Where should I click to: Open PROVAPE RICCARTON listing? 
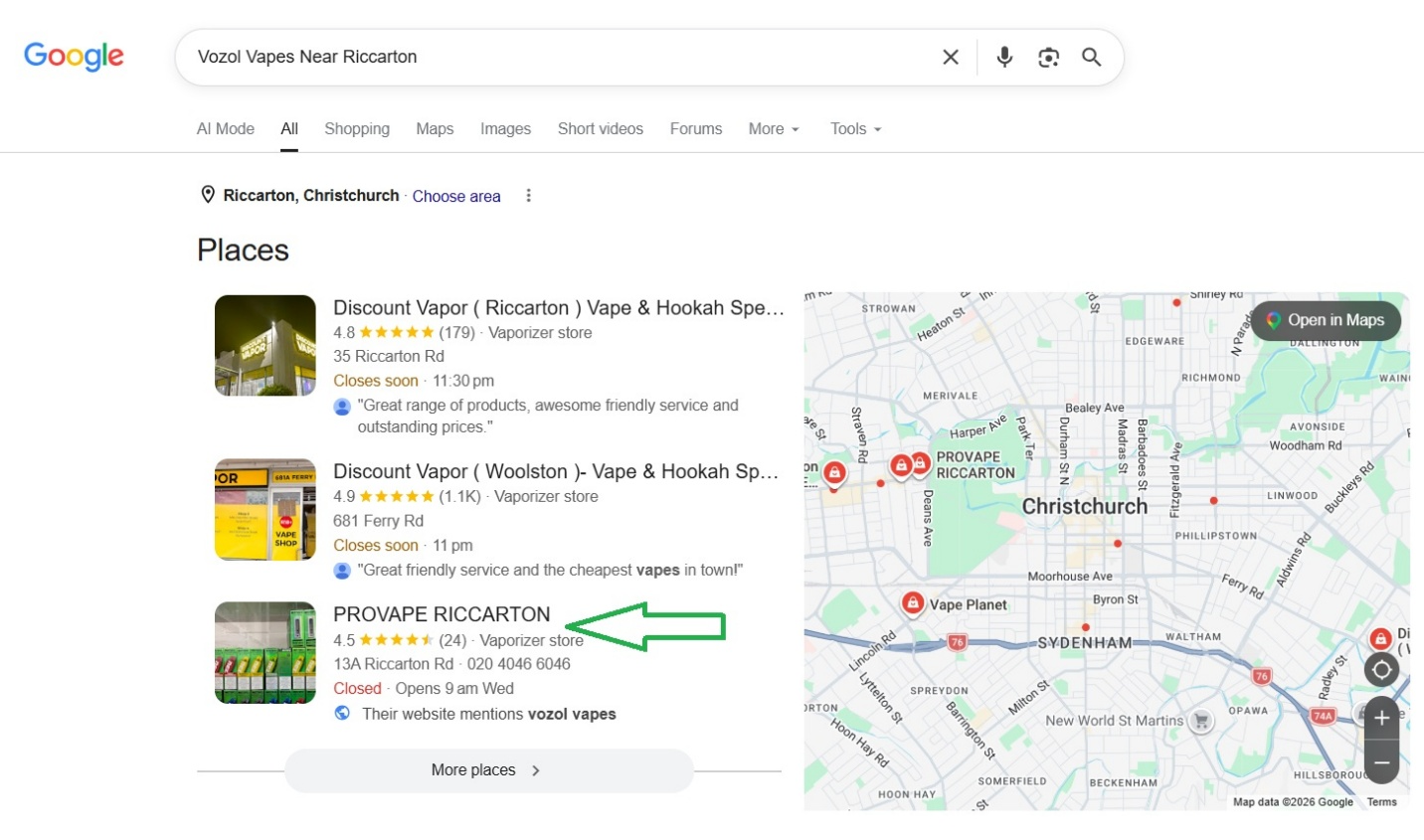tap(442, 614)
